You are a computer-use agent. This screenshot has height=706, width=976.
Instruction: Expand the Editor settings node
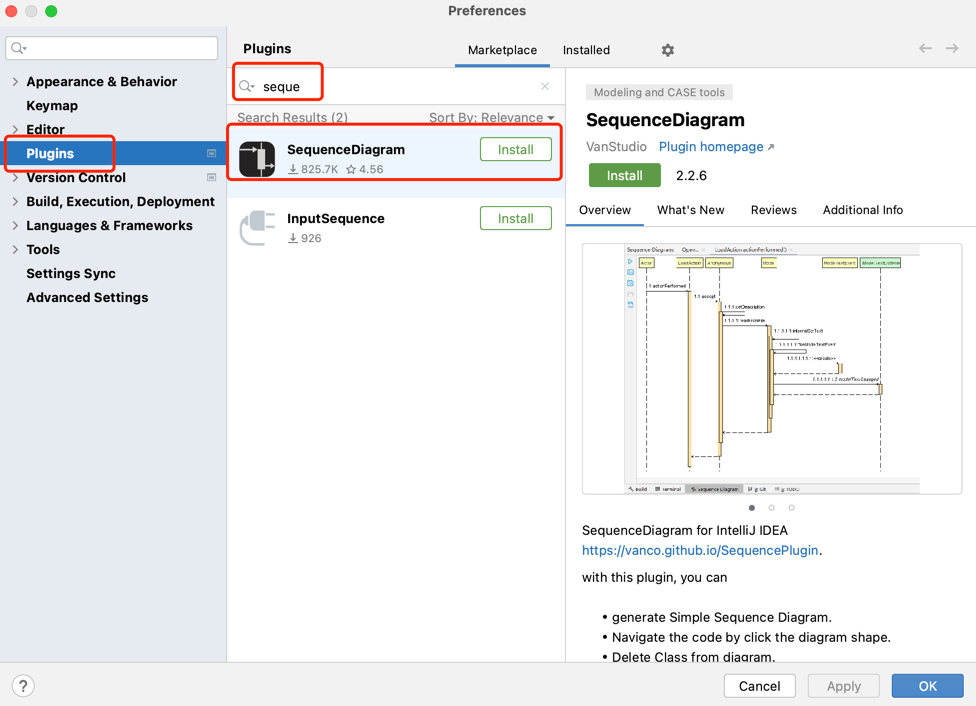coord(15,129)
